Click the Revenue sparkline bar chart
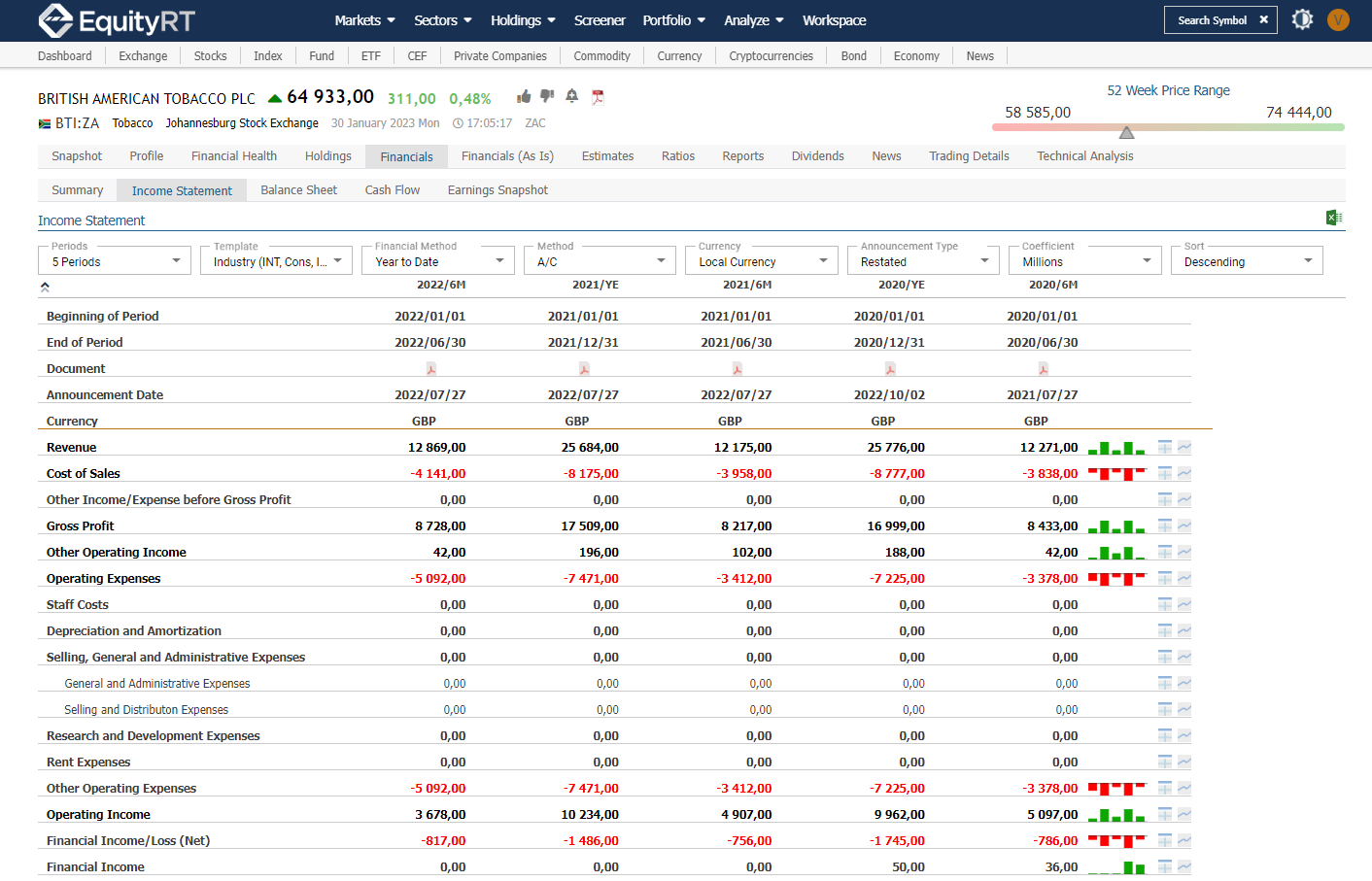1372x881 pixels. click(1116, 448)
